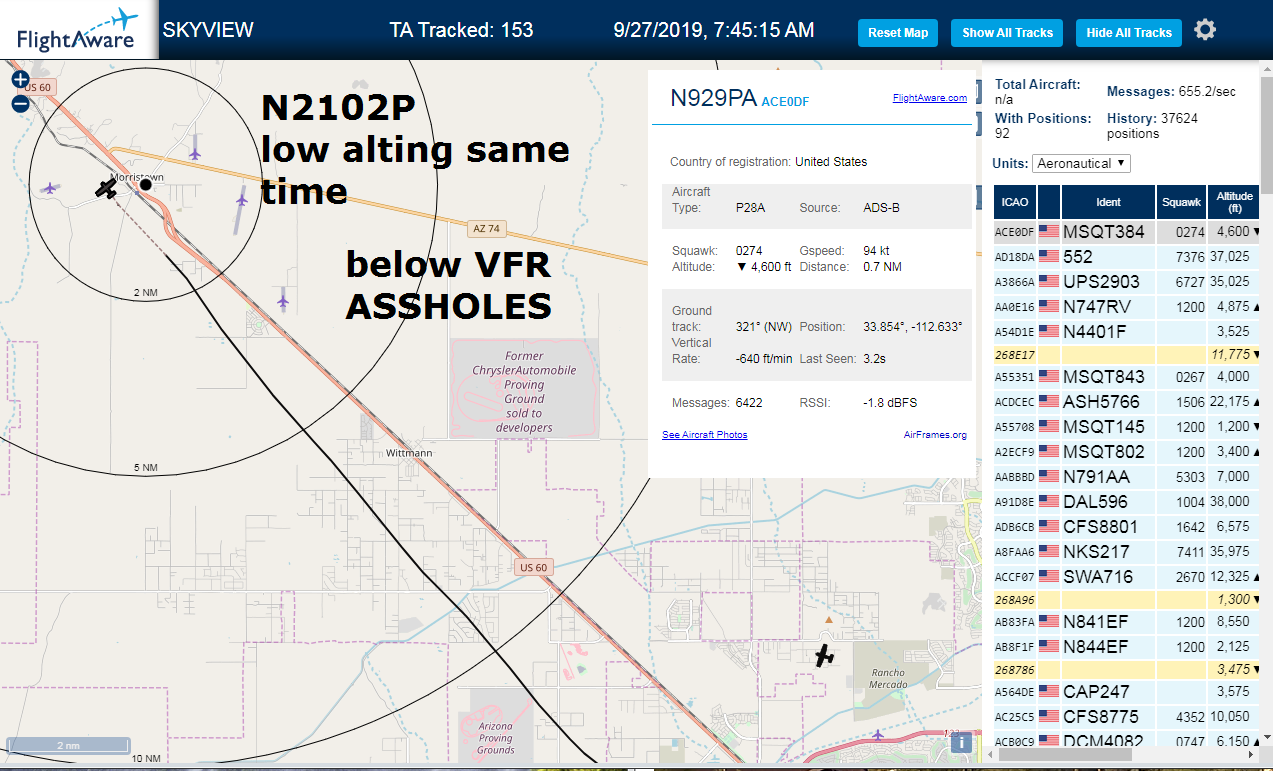1273x771 pixels.
Task: Click the SKYVIEW title text
Action: 208,30
